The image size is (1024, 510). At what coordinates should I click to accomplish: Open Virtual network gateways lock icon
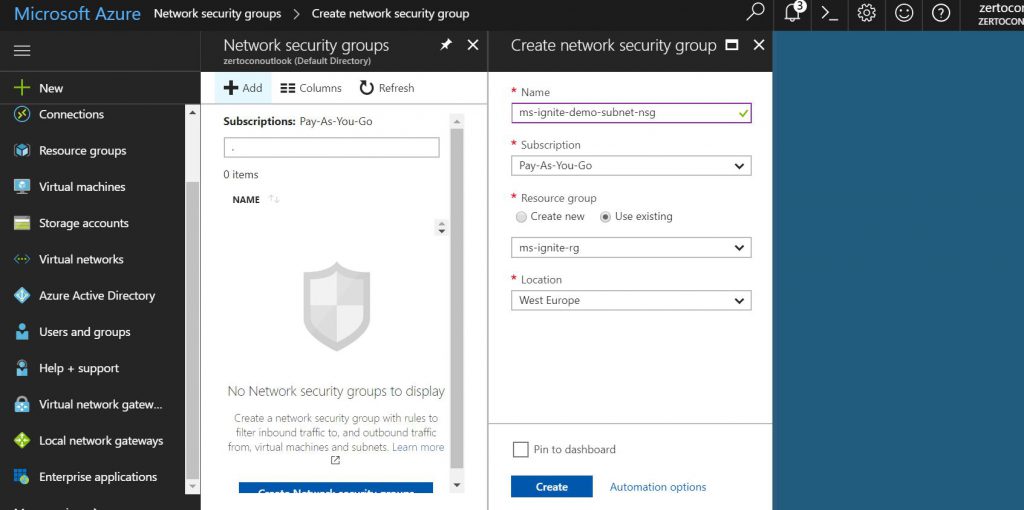click(22, 404)
